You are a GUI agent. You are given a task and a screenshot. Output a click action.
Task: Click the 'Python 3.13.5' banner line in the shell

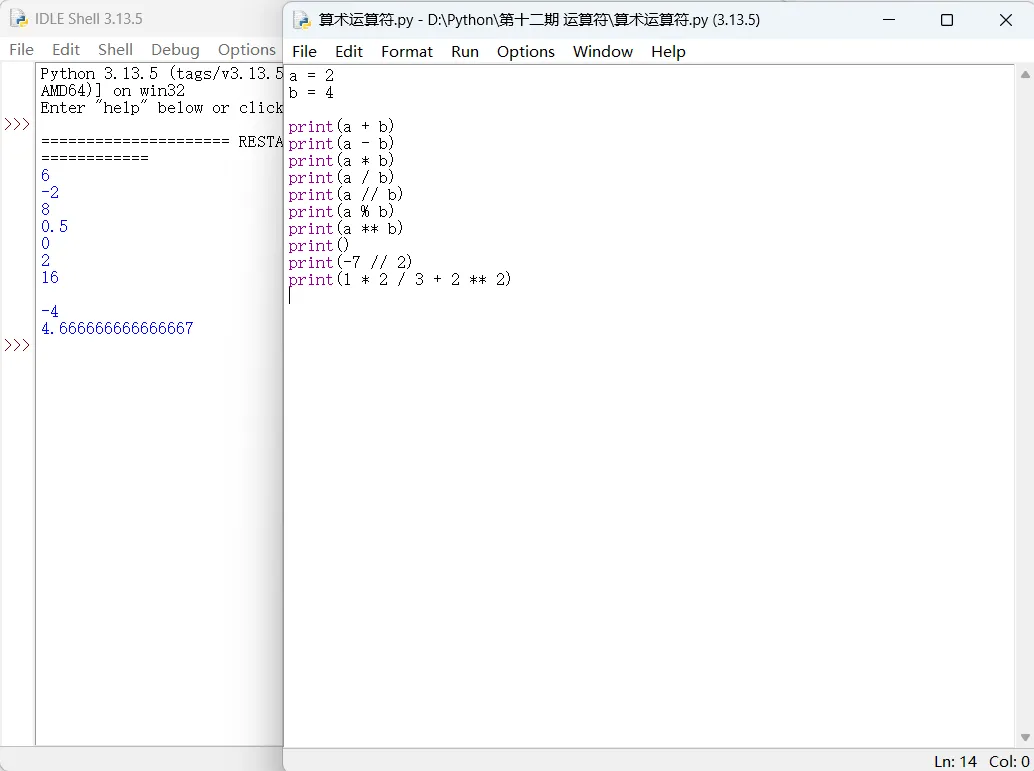pyautogui.click(x=162, y=73)
